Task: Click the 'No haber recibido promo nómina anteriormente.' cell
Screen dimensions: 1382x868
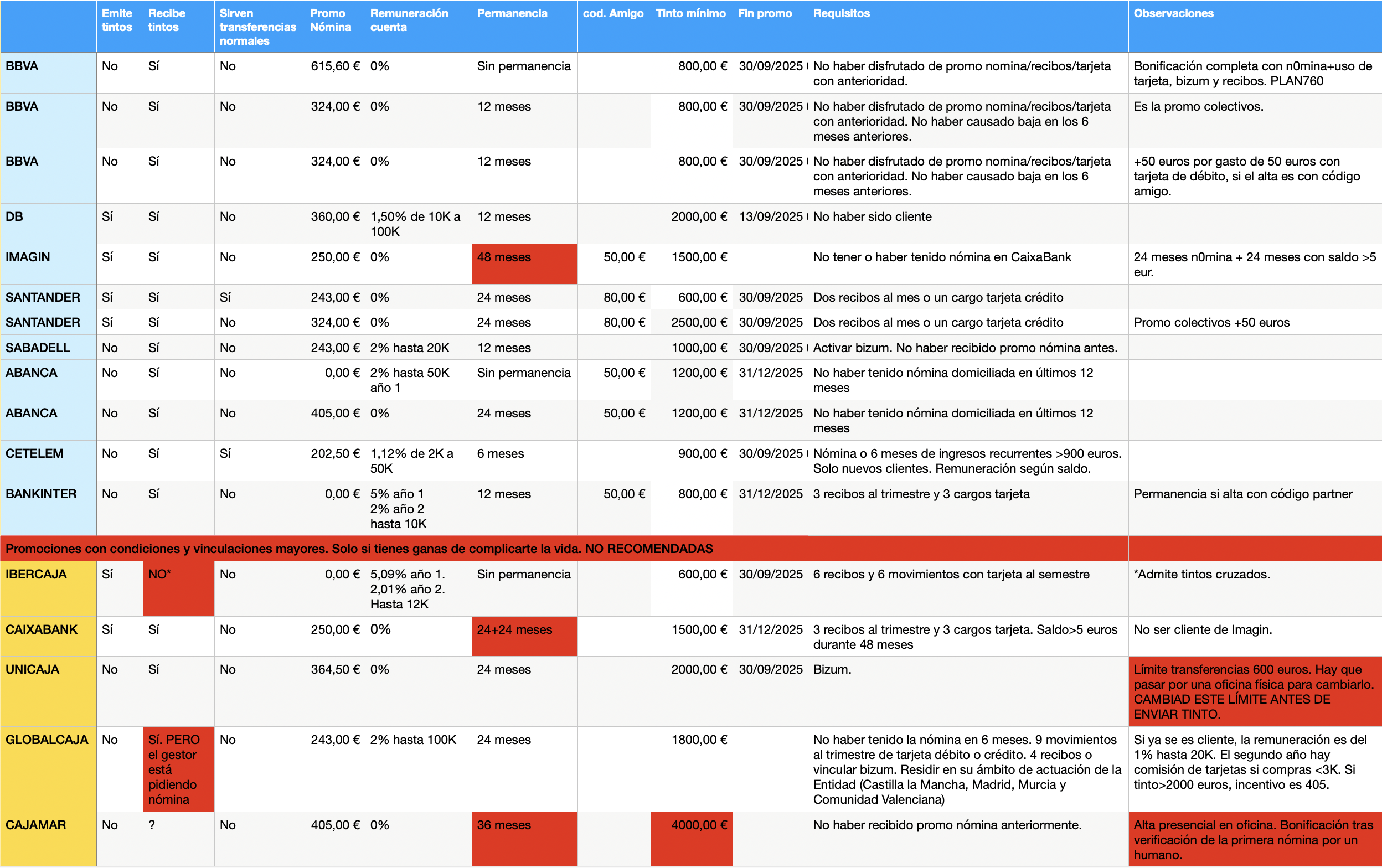Action: 968,839
